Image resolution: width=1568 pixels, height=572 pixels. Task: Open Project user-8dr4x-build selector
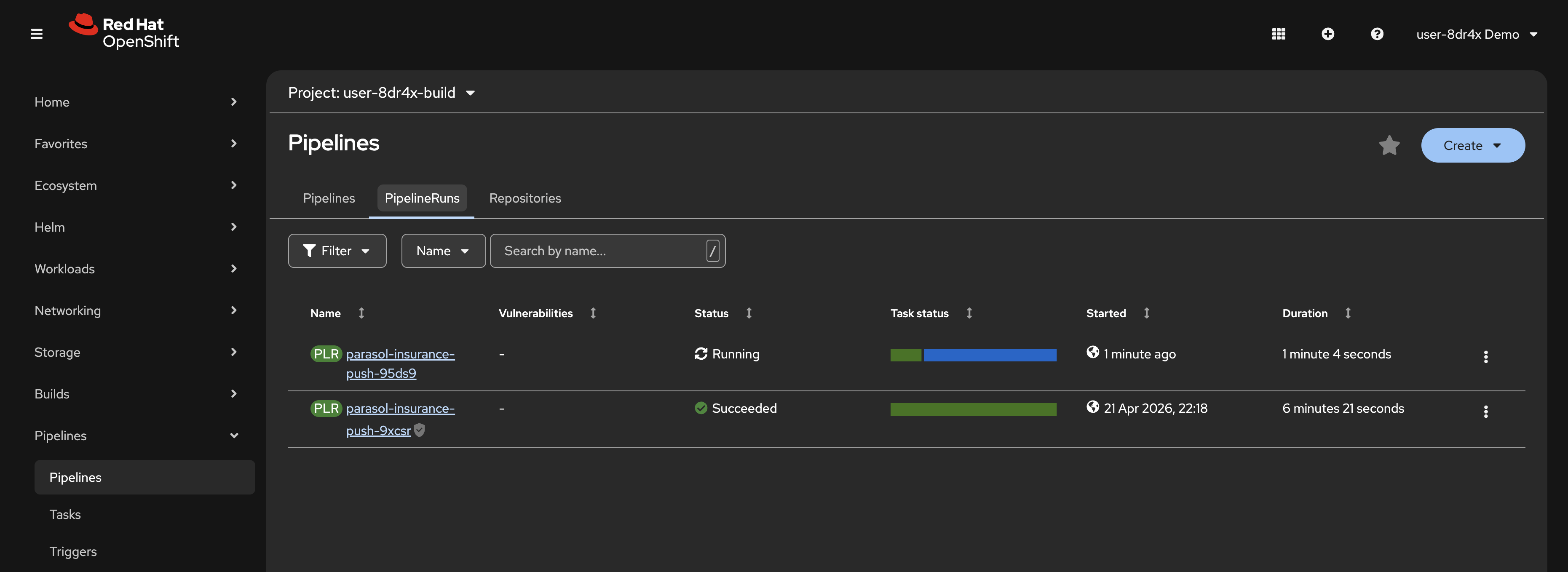381,93
